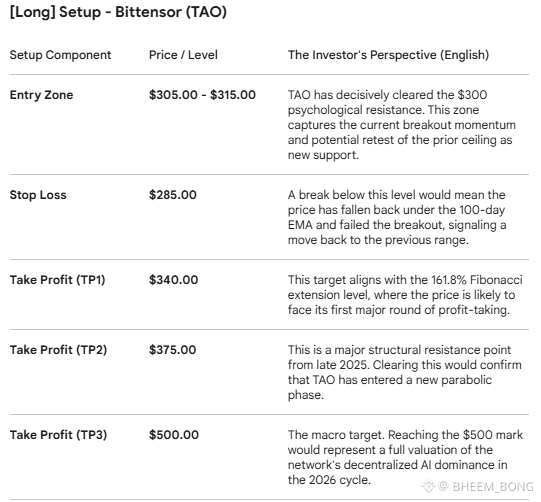Screen dimensions: 541x502
Task: Click the description mentioning 161.8% Fibonacci extension
Action: [x=405, y=295]
